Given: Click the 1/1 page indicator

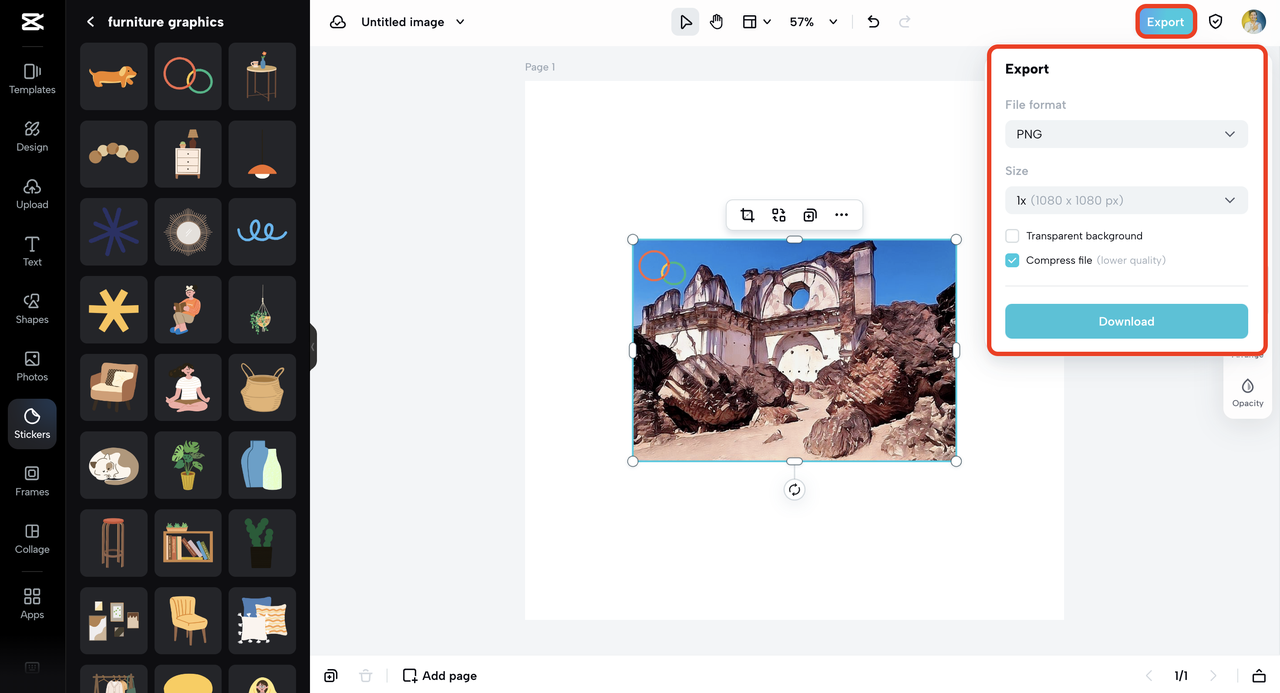Looking at the screenshot, I should pyautogui.click(x=1181, y=676).
